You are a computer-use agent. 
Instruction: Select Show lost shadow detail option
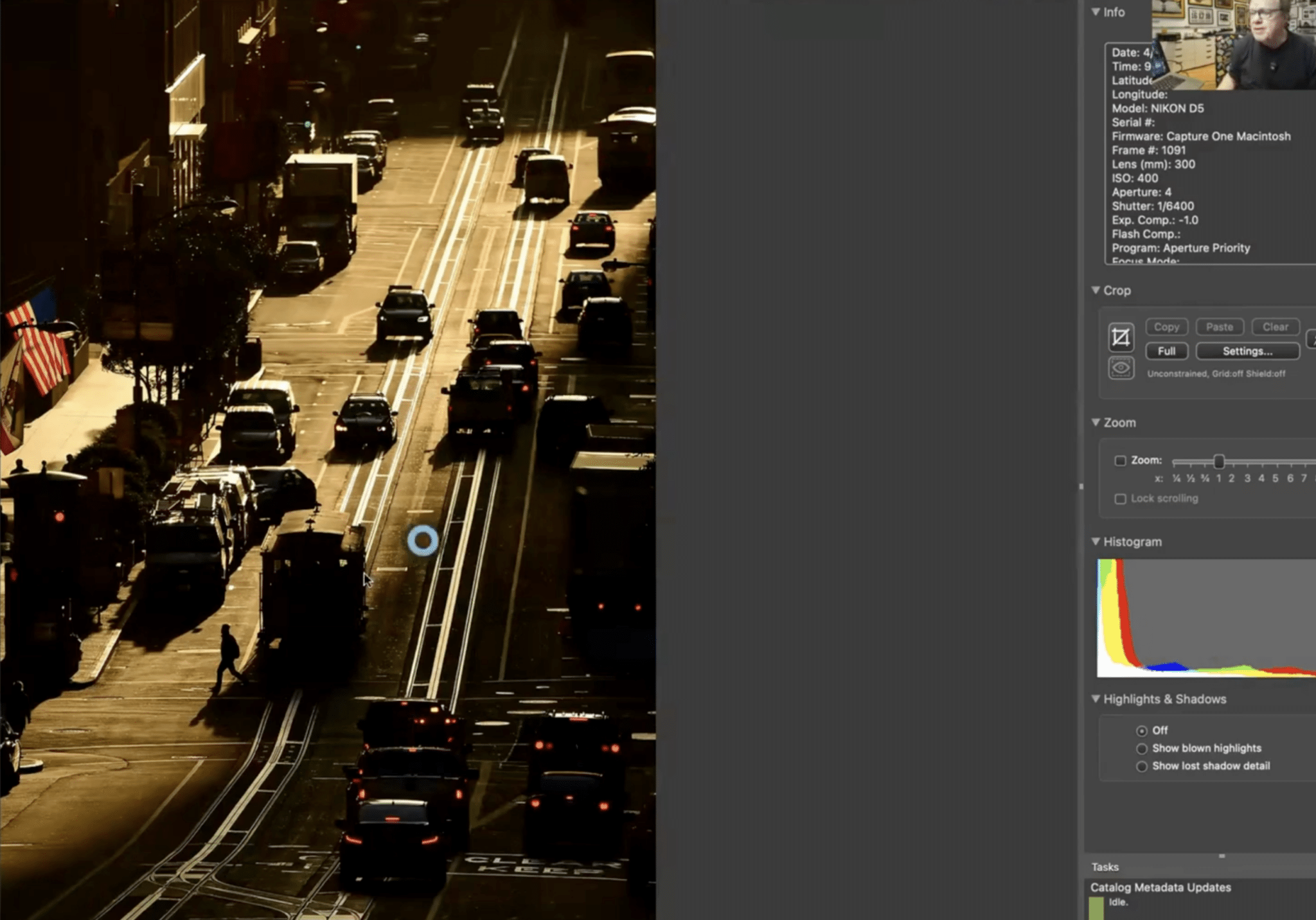point(1142,766)
